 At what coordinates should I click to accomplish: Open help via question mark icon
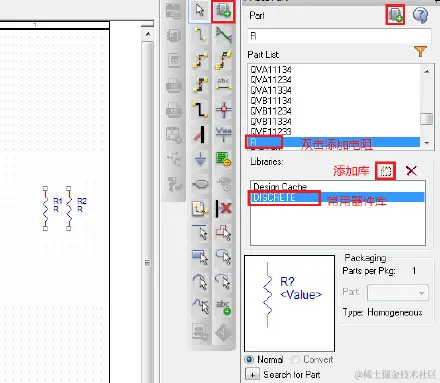420,15
